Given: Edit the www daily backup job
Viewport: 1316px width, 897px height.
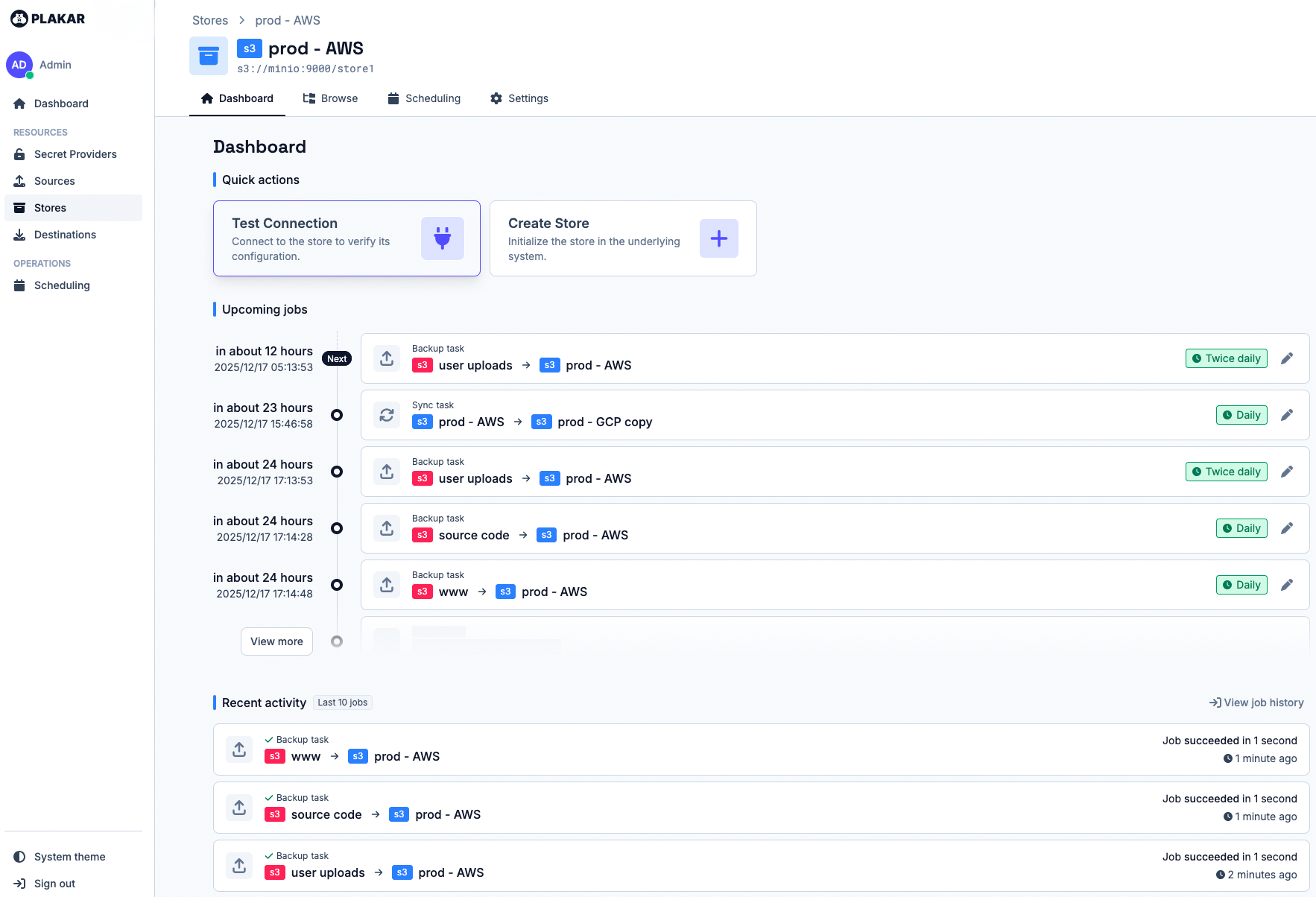Looking at the screenshot, I should [1287, 585].
